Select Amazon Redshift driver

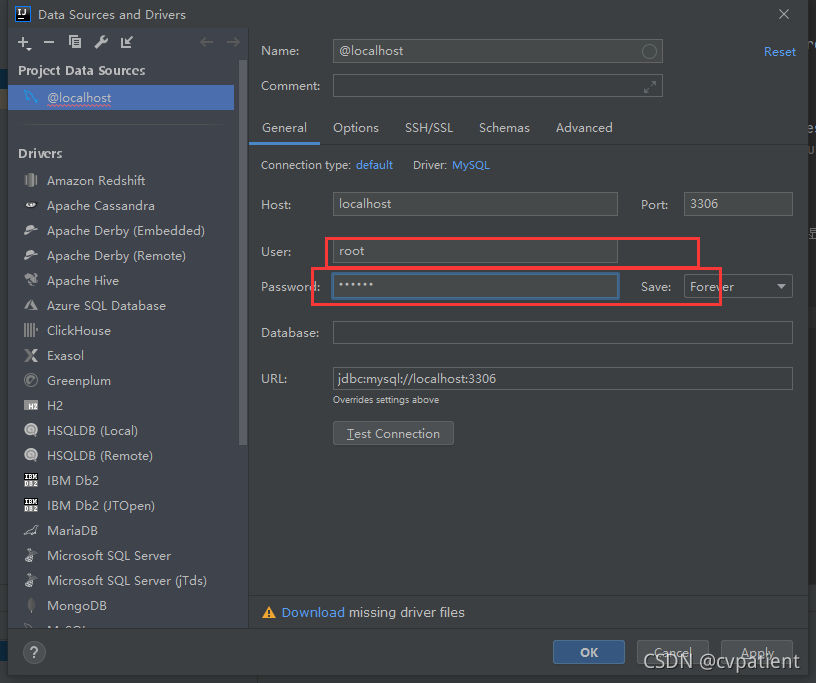click(x=122, y=181)
